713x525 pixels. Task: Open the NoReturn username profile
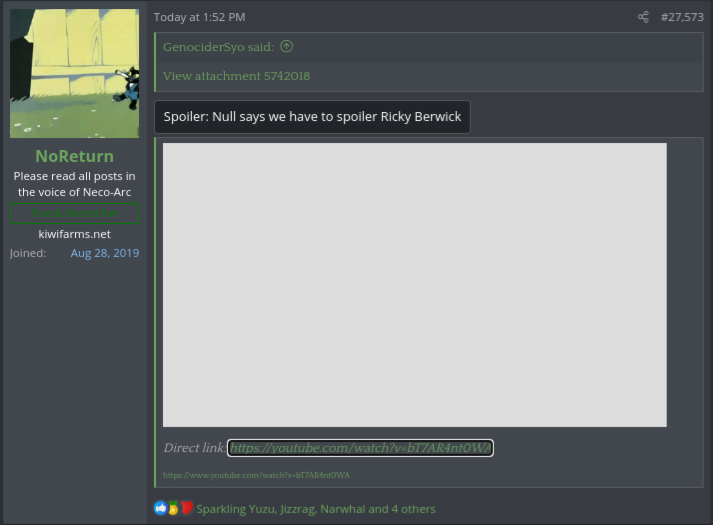[75, 156]
